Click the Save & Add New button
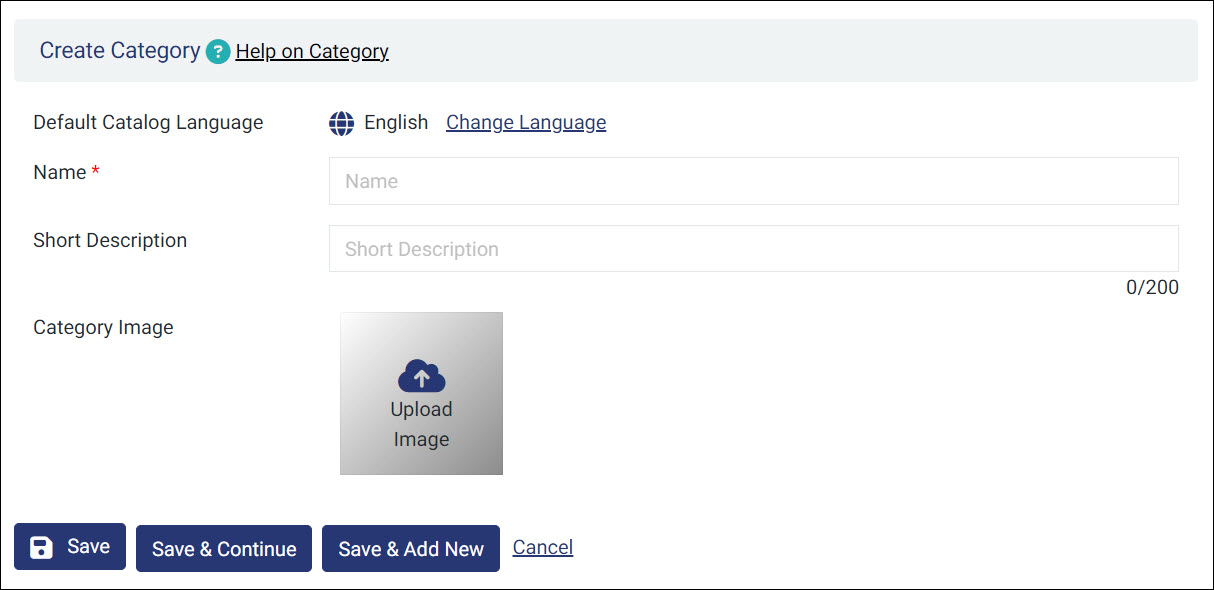Image resolution: width=1214 pixels, height=590 pixels. click(411, 549)
